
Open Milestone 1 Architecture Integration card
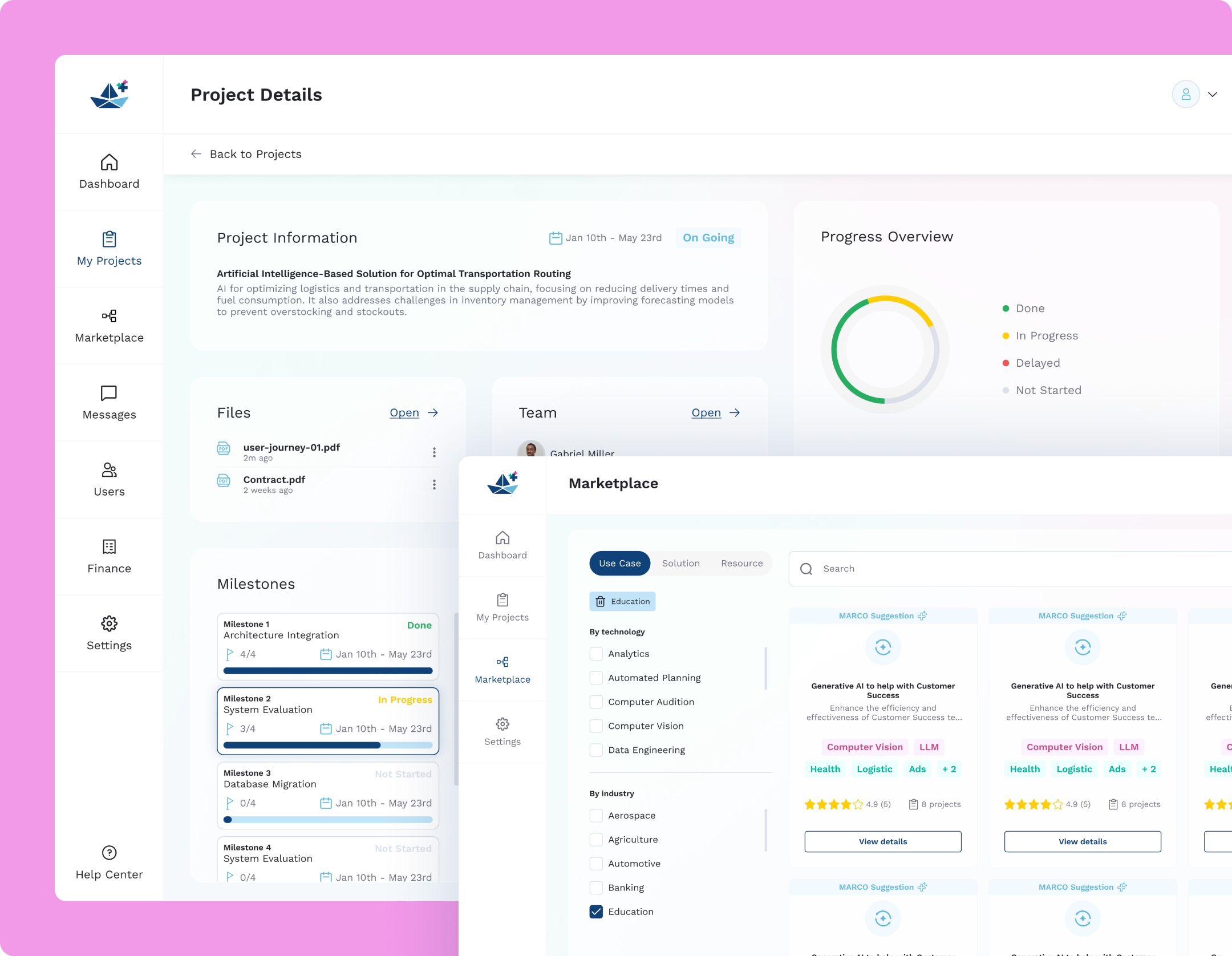pos(328,646)
